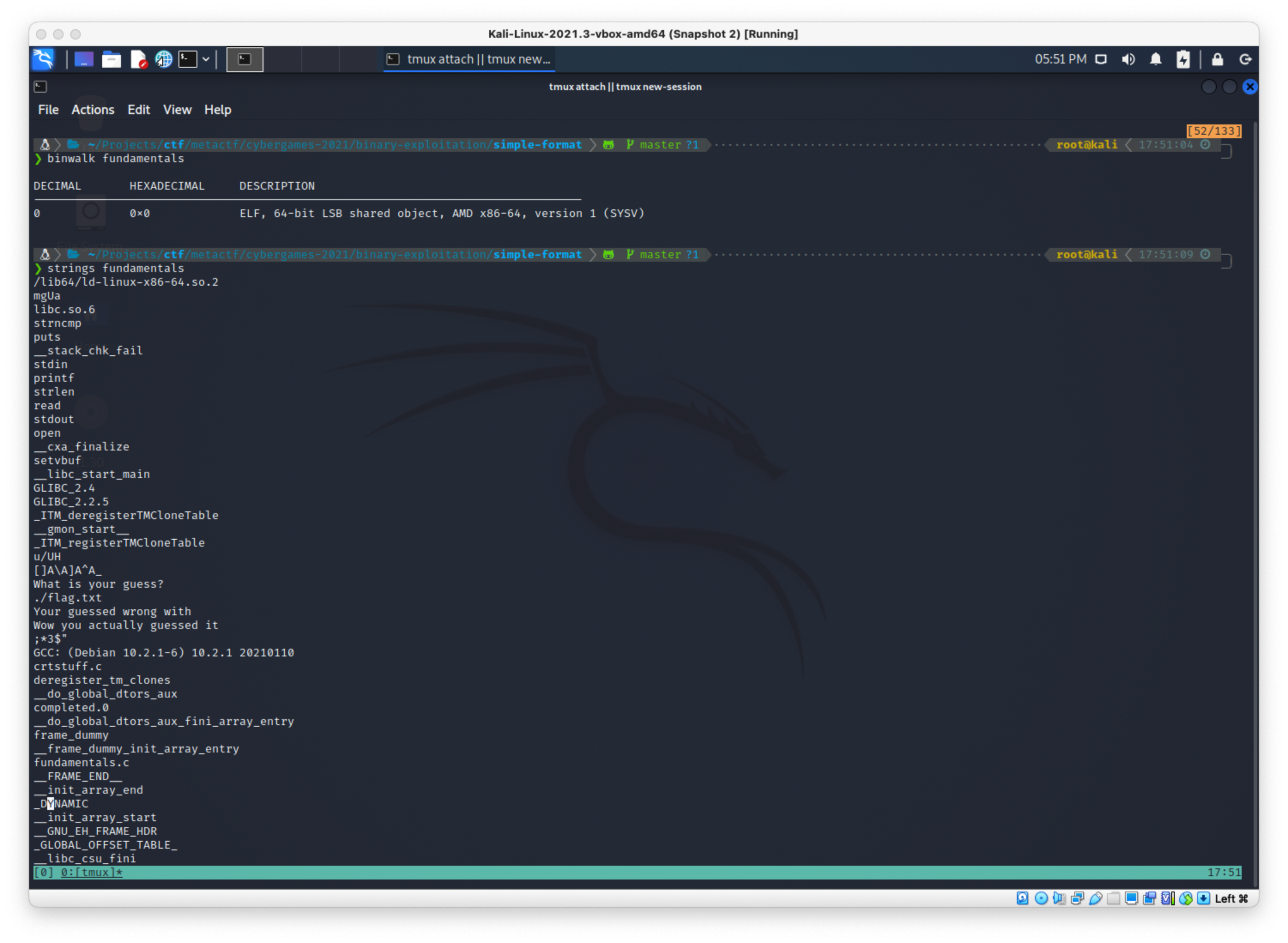
Task: Open the Help menu in the terminal
Action: (218, 109)
